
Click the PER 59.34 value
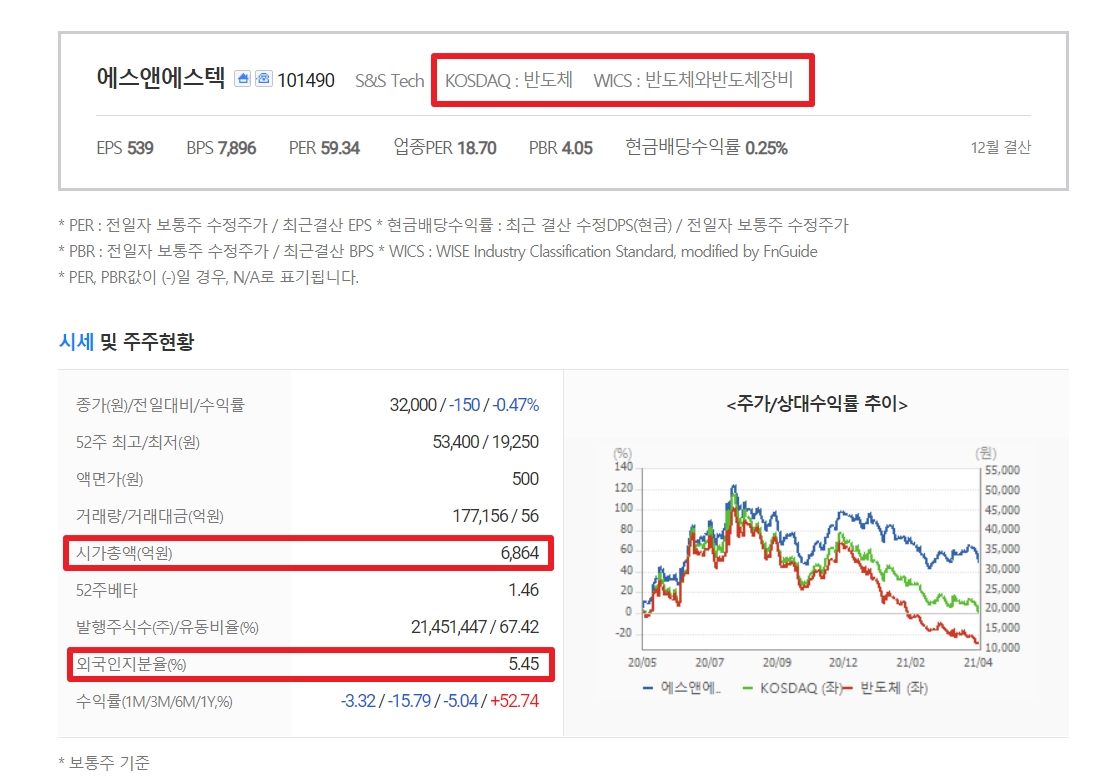[x=325, y=148]
